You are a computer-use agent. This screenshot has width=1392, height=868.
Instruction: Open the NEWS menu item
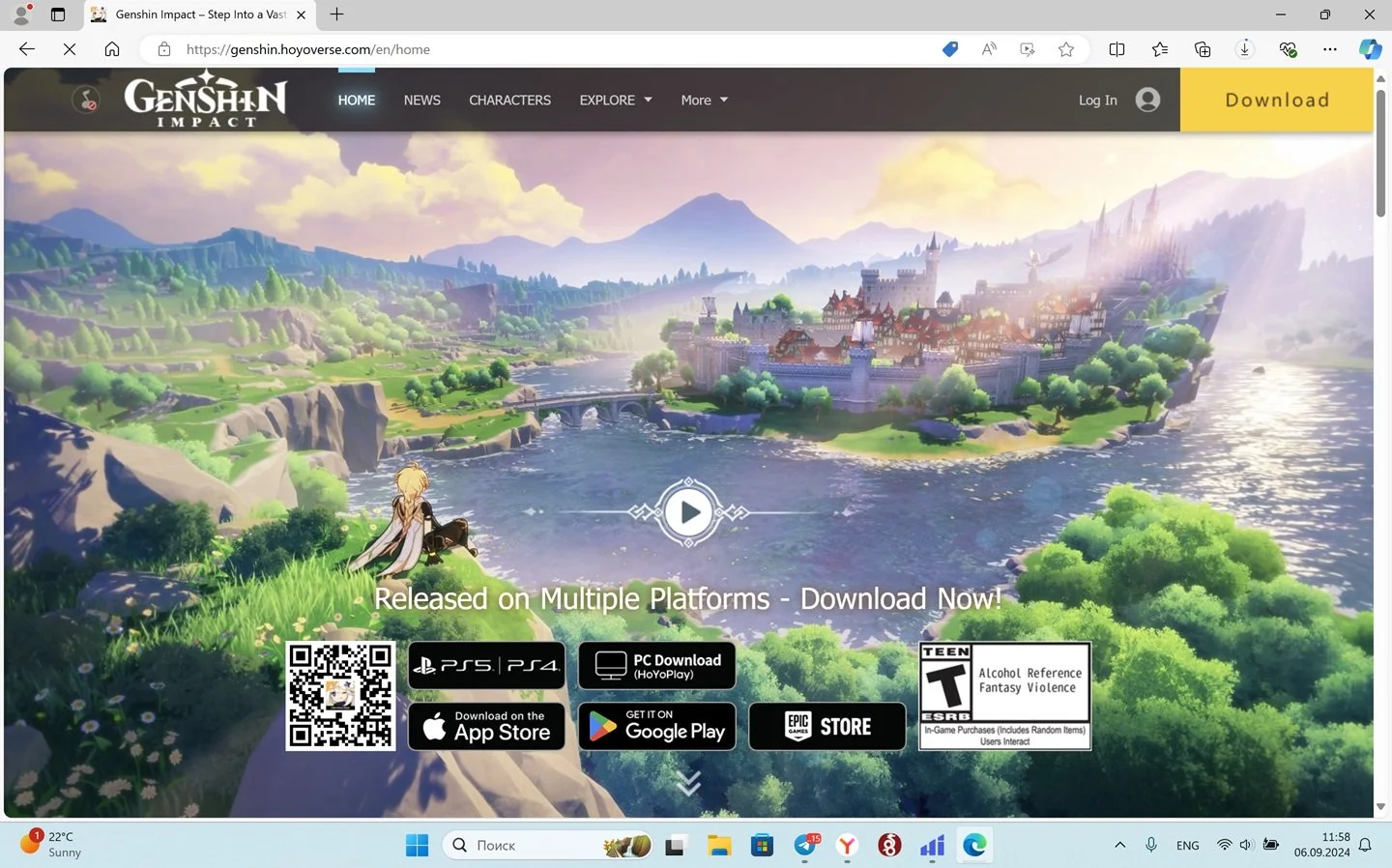pos(421,100)
